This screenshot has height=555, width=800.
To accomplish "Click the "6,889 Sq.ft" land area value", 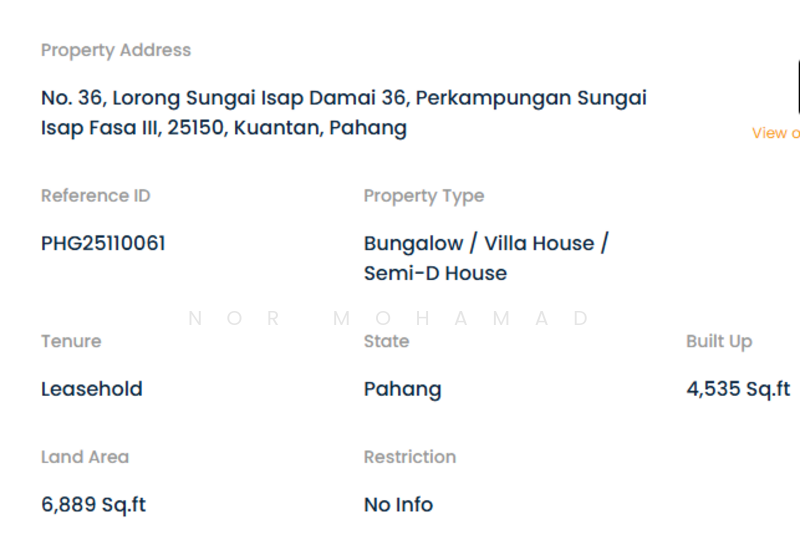I will 94,505.
